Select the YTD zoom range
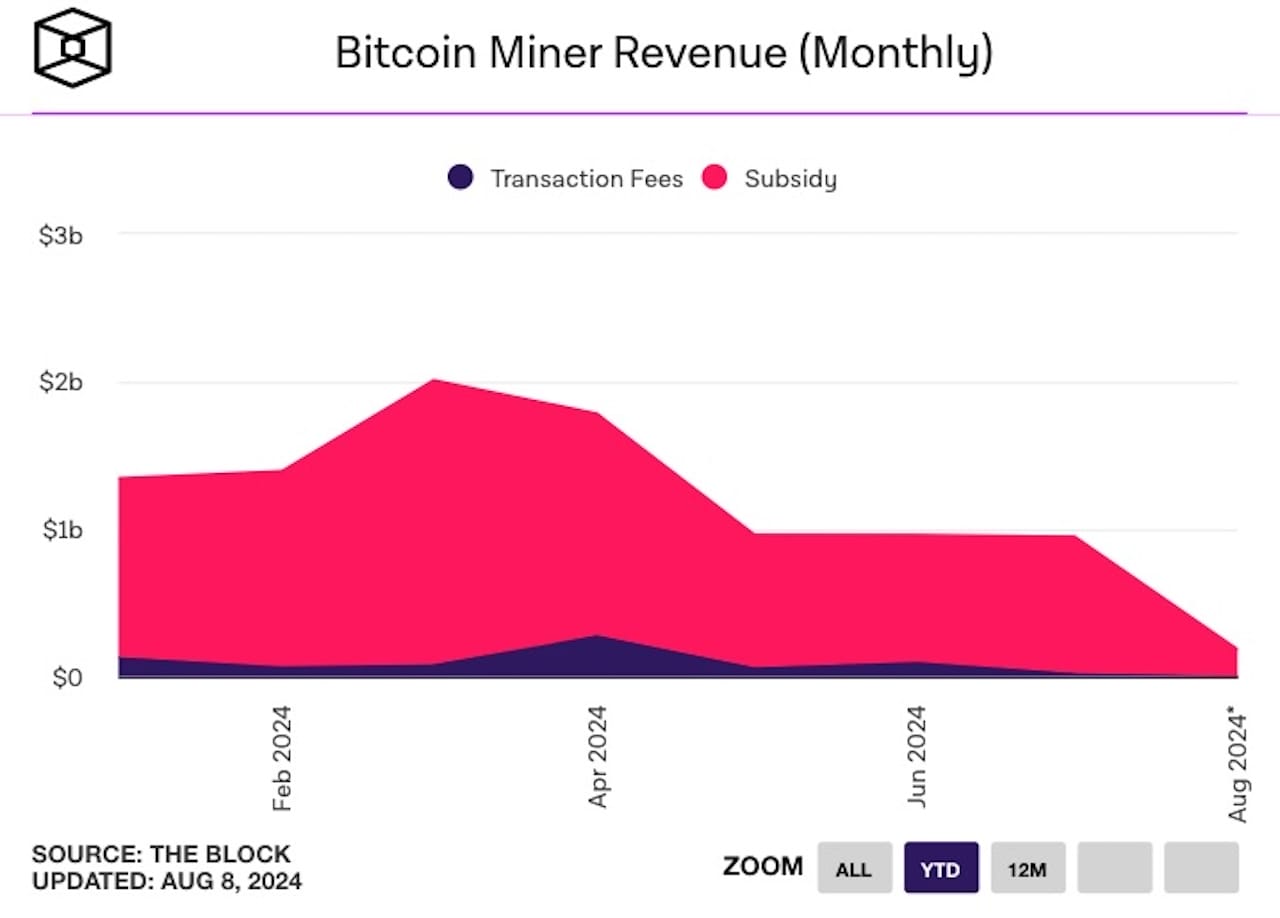The height and width of the screenshot is (918, 1280). 941,868
